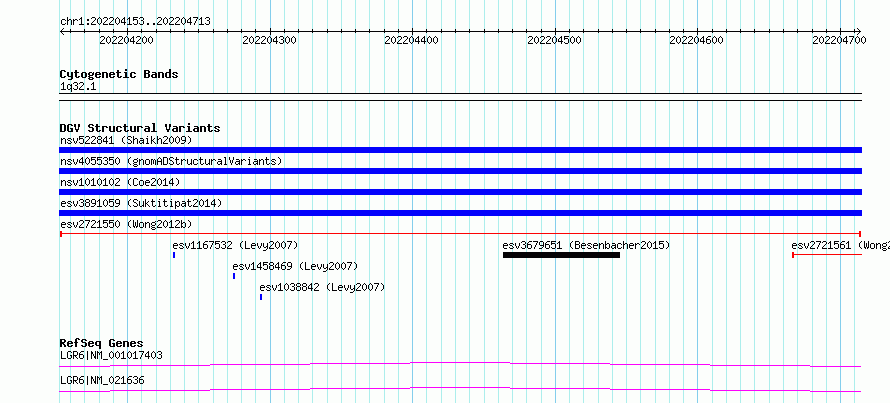Select the 1q32.1 band label
Viewport: 890px width, 403px height.
click(78, 87)
